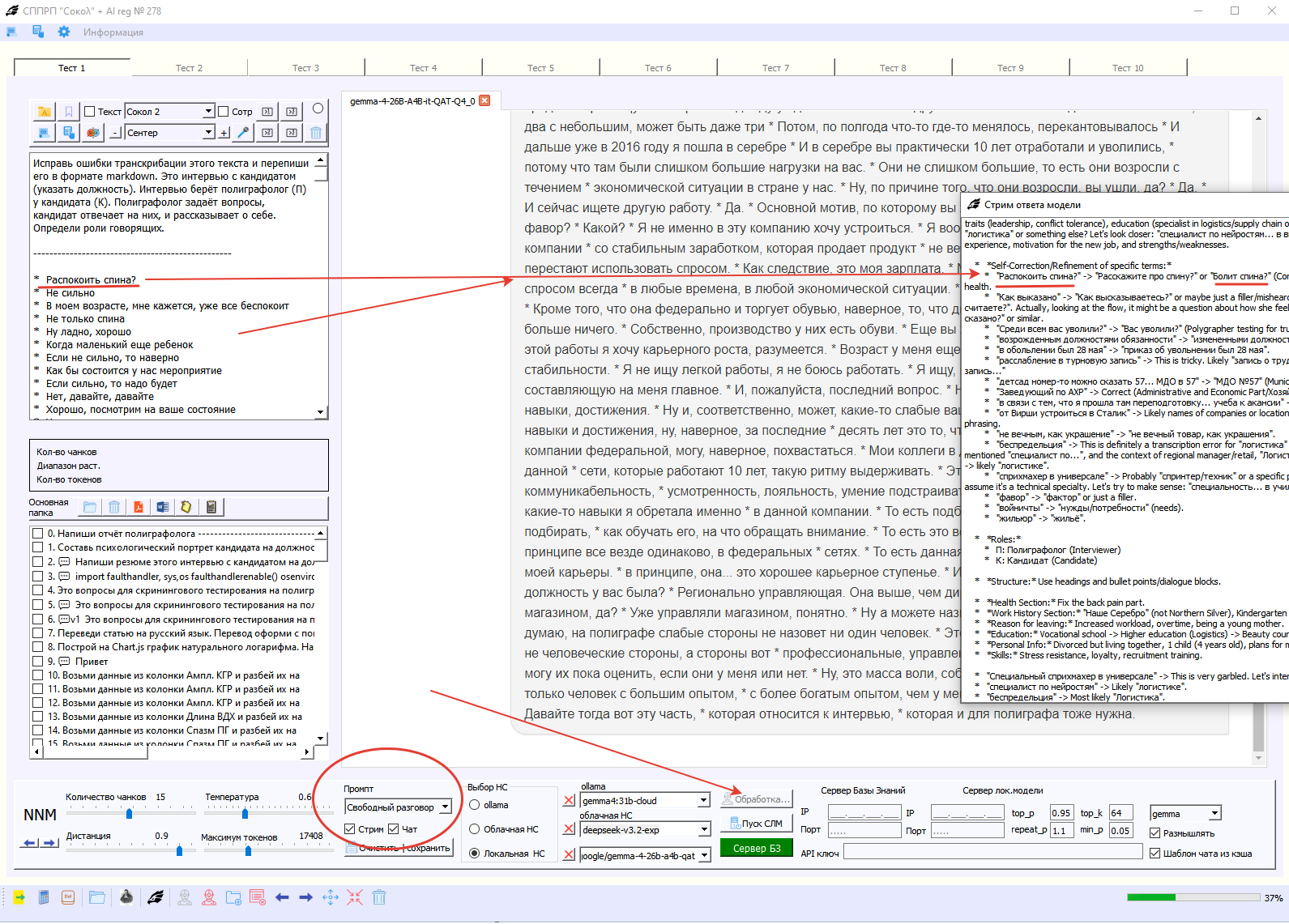The height and width of the screenshot is (924, 1289).
Task: Click the gear settings icon in top menu
Action: tap(64, 32)
